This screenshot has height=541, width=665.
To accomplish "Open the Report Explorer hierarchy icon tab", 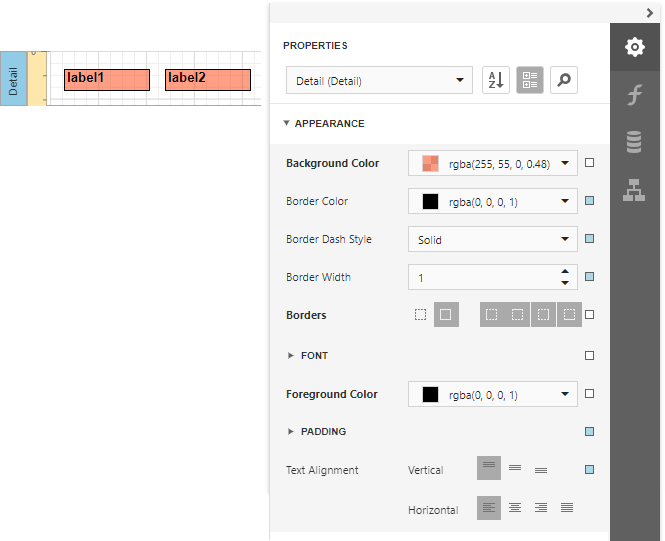I will (634, 189).
